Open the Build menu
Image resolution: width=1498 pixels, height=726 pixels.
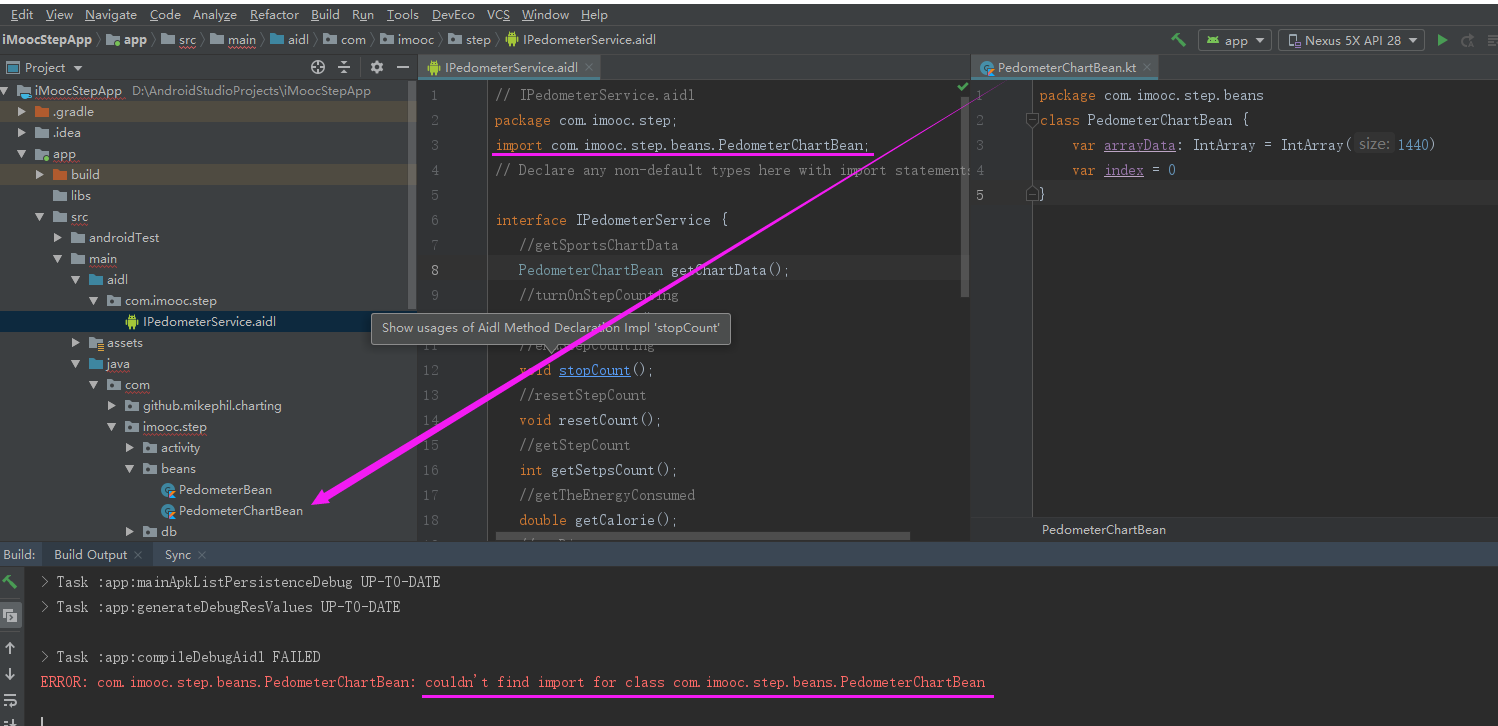point(325,14)
